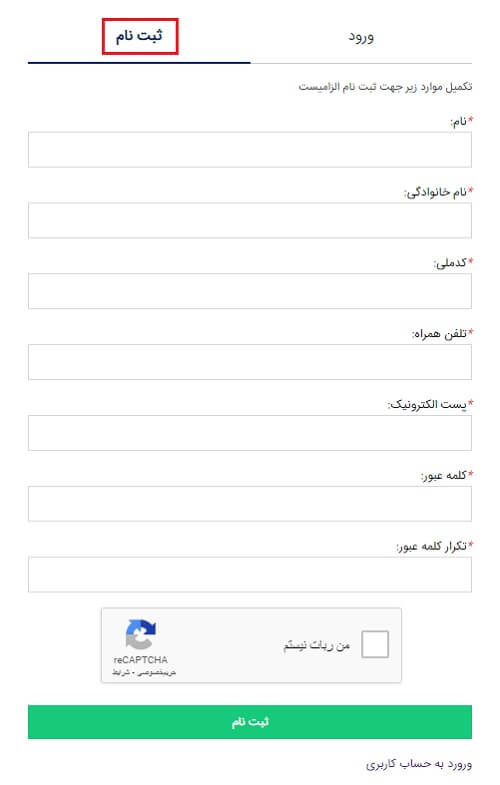Follow the ورود به حساب کاربری link
Viewport: 500px width, 785px height.
(418, 764)
